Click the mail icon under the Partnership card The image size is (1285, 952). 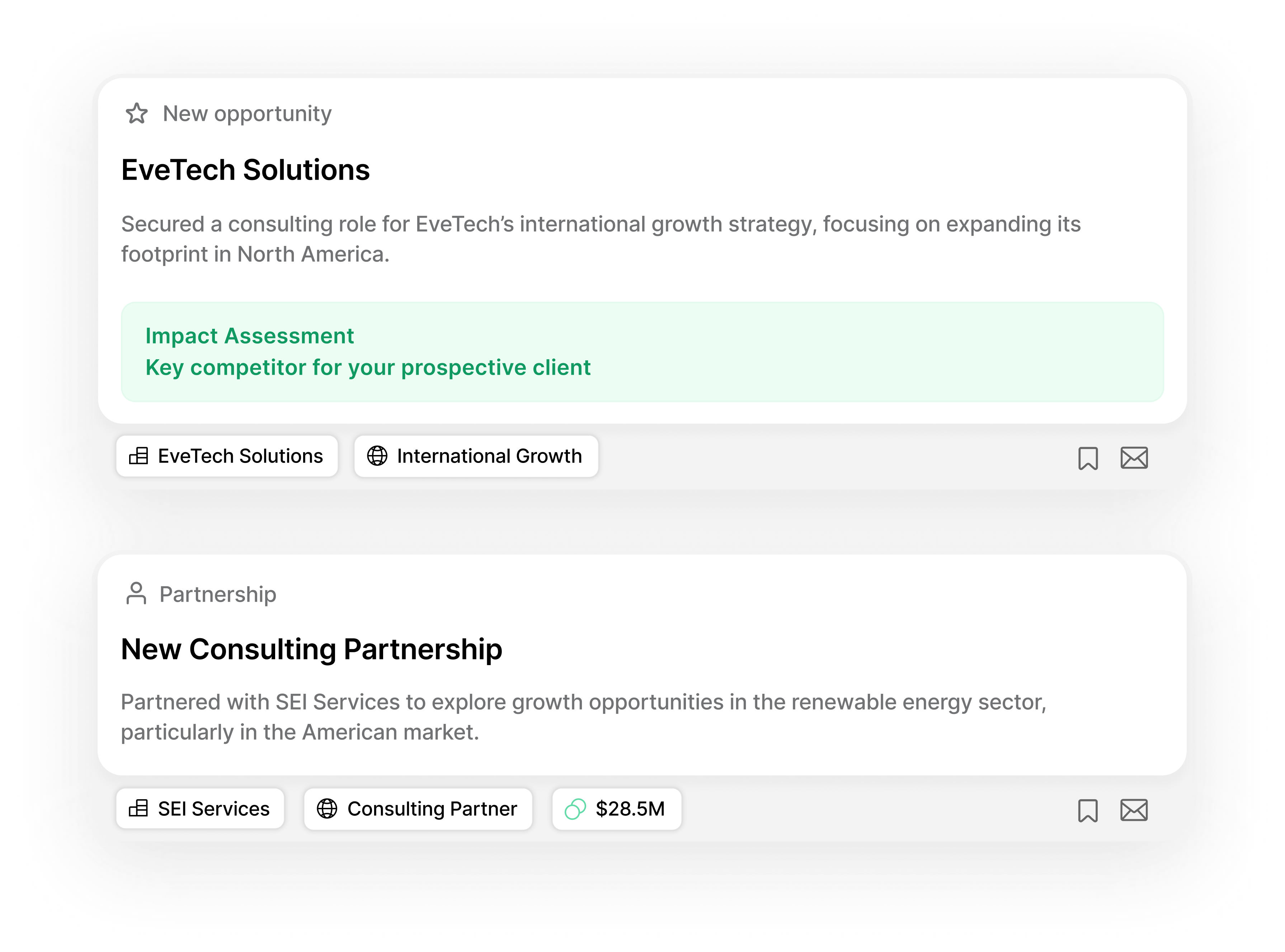pyautogui.click(x=1134, y=810)
